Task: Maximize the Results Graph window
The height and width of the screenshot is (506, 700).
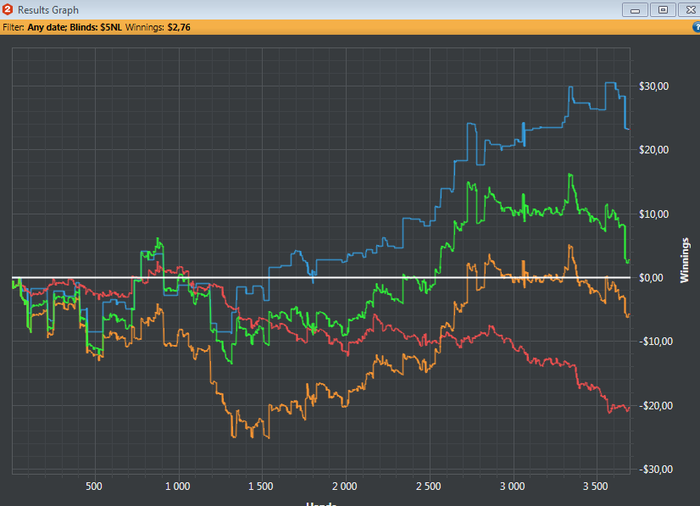Action: (663, 10)
